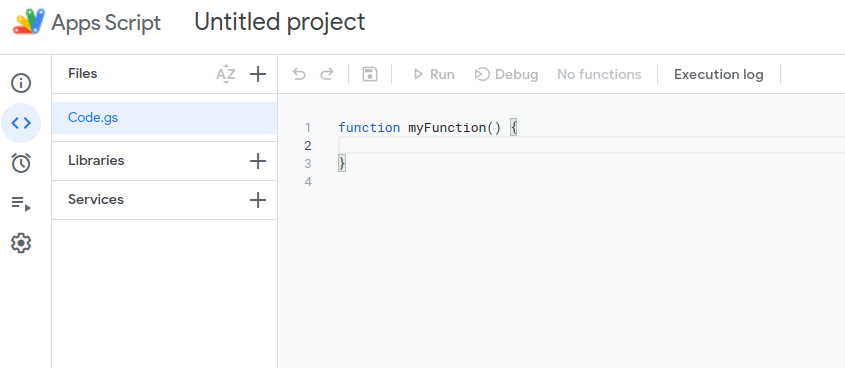Click the closing brace on line 3
Viewport: 845px width, 368px height.
pyautogui.click(x=342, y=163)
